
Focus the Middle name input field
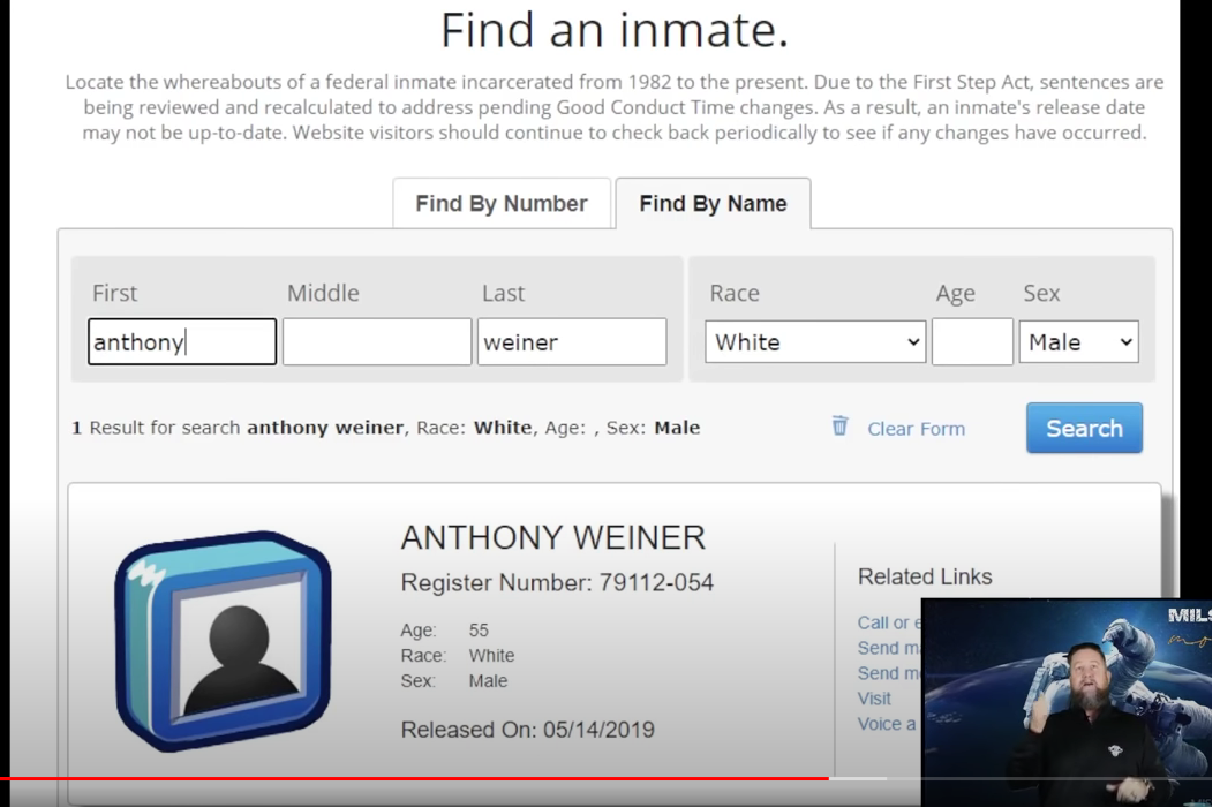(377, 342)
